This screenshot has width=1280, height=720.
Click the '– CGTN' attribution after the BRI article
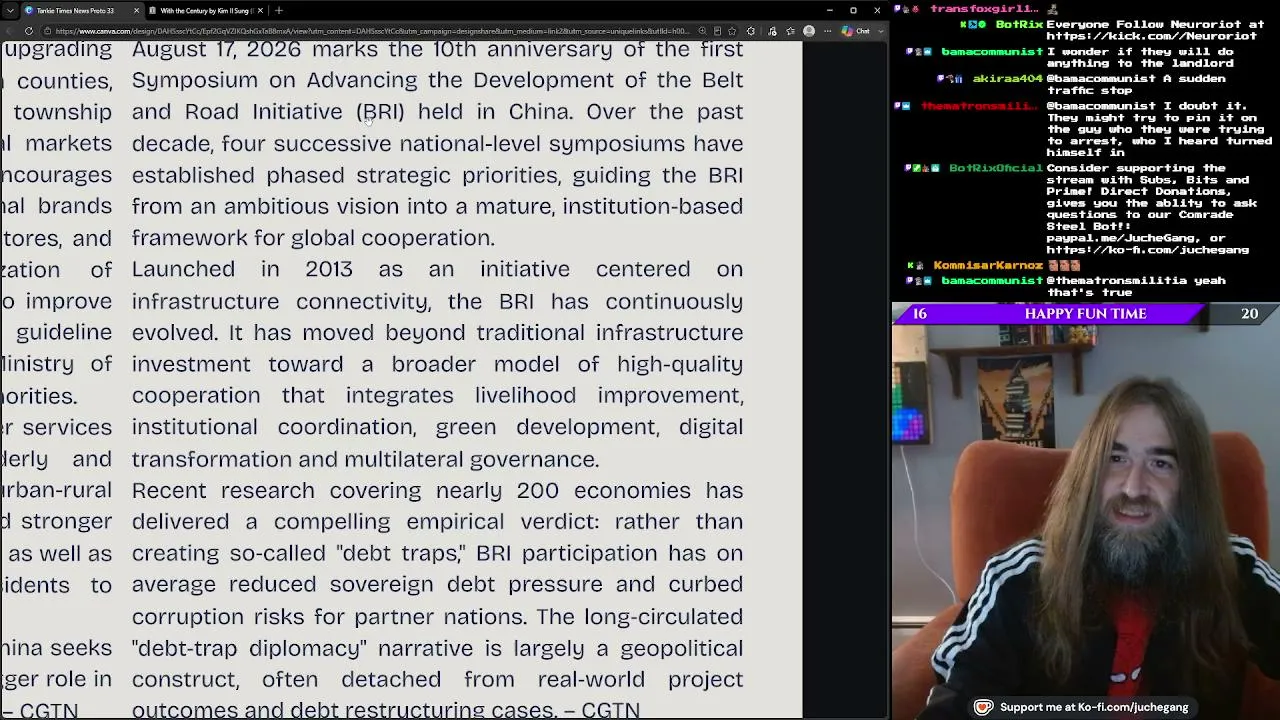[601, 710]
